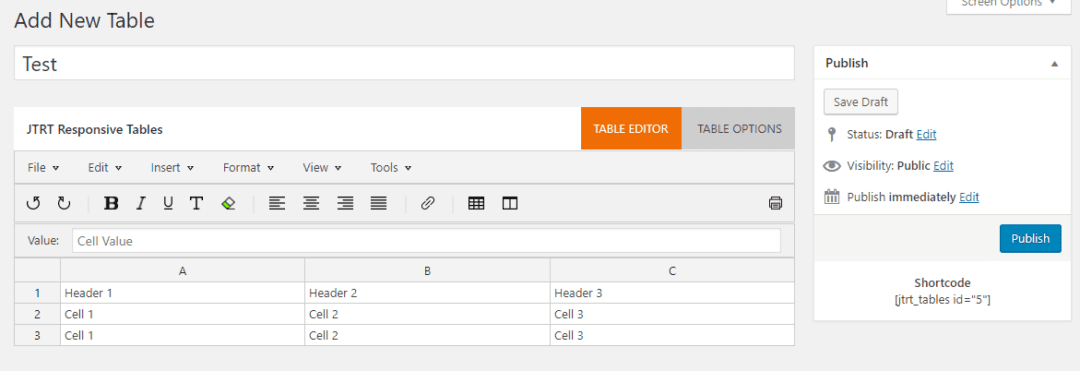The width and height of the screenshot is (1080, 371).
Task: Apply Underline formatting icon
Action: pyautogui.click(x=168, y=203)
